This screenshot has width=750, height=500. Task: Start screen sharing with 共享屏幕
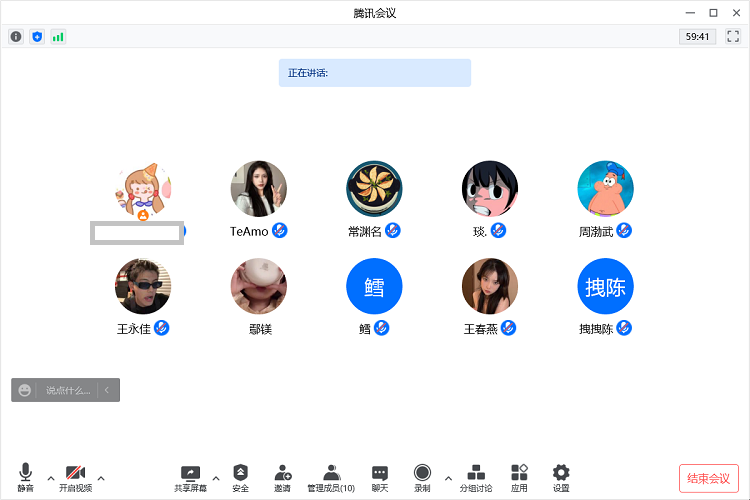(190, 478)
